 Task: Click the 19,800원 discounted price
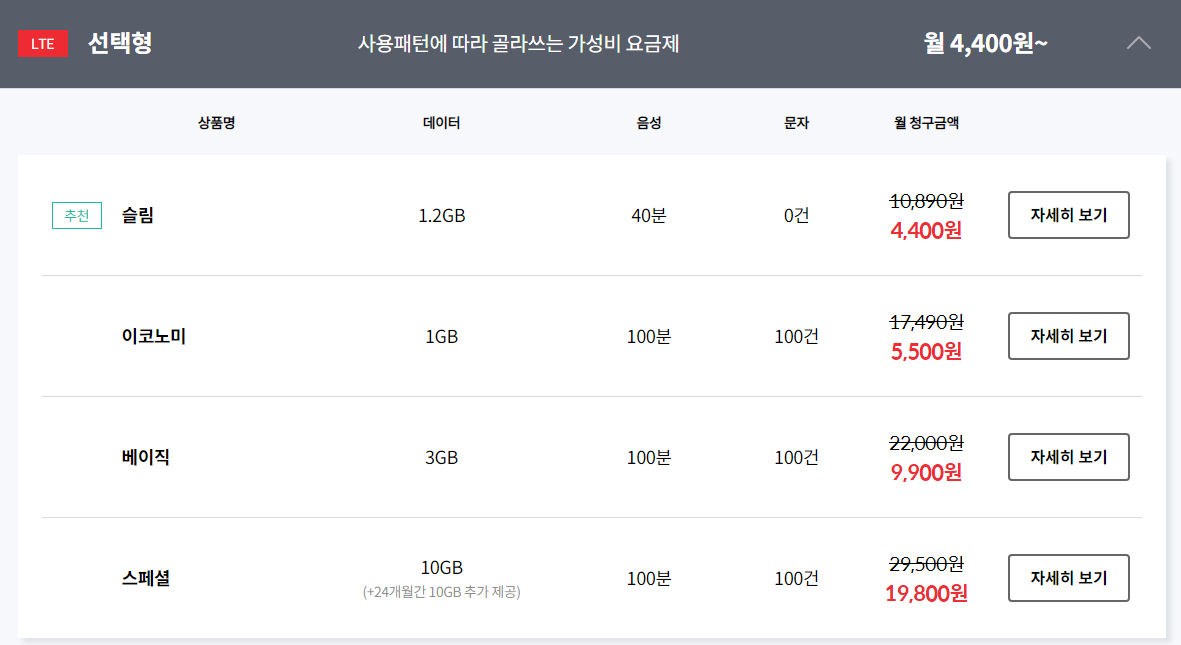tap(926, 594)
